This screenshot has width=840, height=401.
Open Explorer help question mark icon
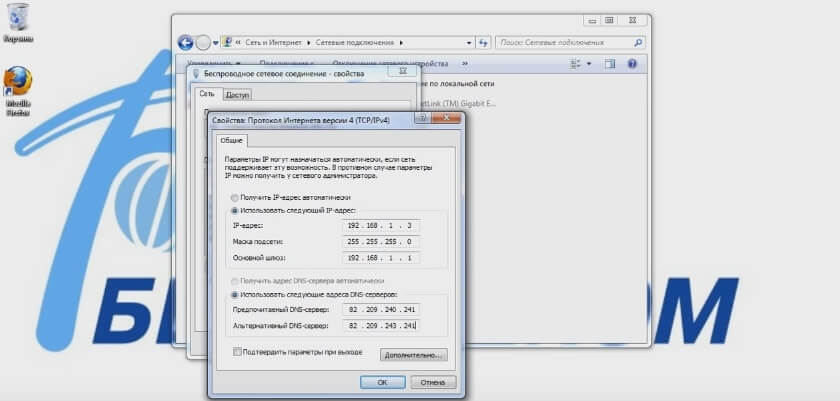pyautogui.click(x=632, y=64)
